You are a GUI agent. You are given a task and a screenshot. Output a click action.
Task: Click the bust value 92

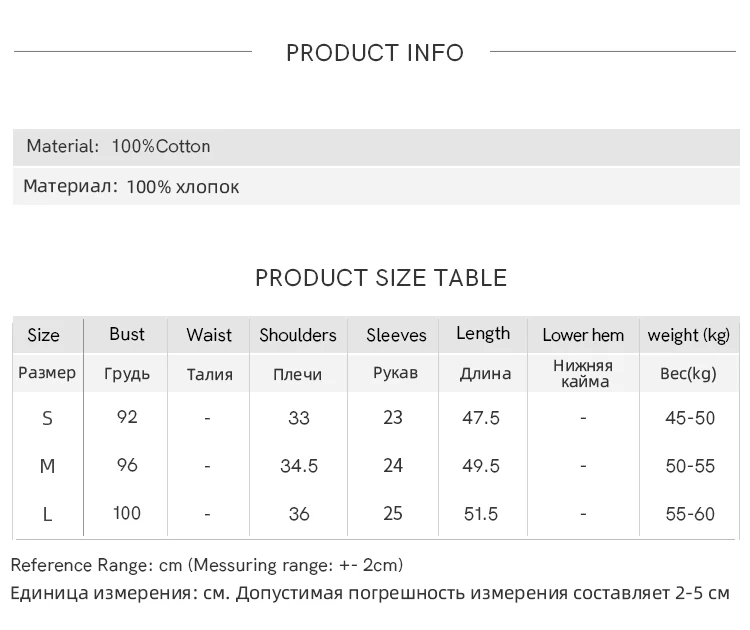(x=127, y=416)
